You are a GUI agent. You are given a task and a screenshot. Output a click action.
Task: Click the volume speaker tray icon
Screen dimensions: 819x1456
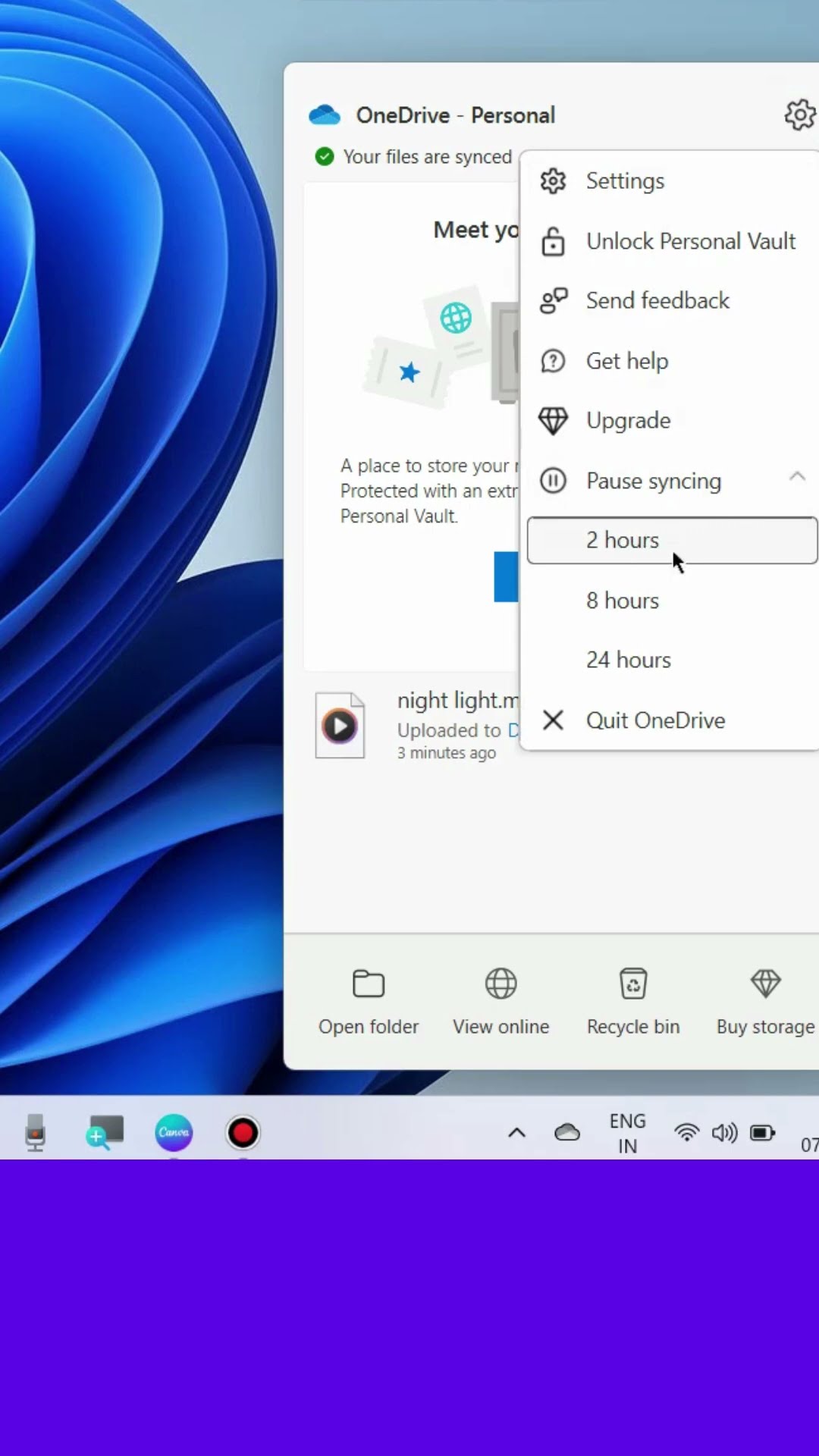(x=724, y=1133)
